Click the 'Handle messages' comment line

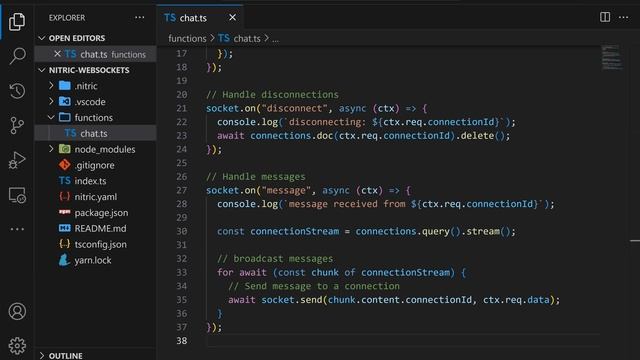pyautogui.click(x=256, y=177)
